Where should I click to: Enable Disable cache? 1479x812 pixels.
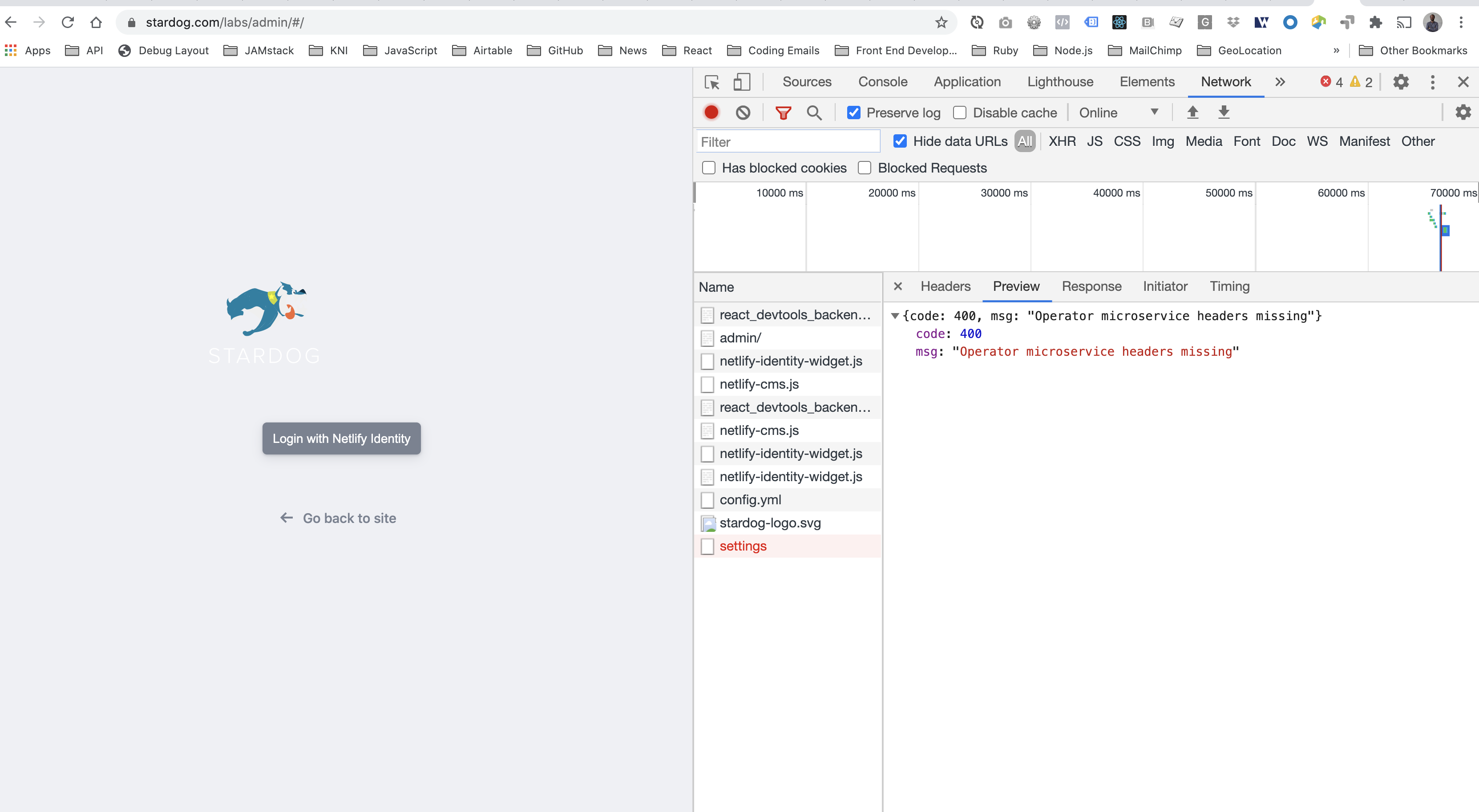point(959,113)
